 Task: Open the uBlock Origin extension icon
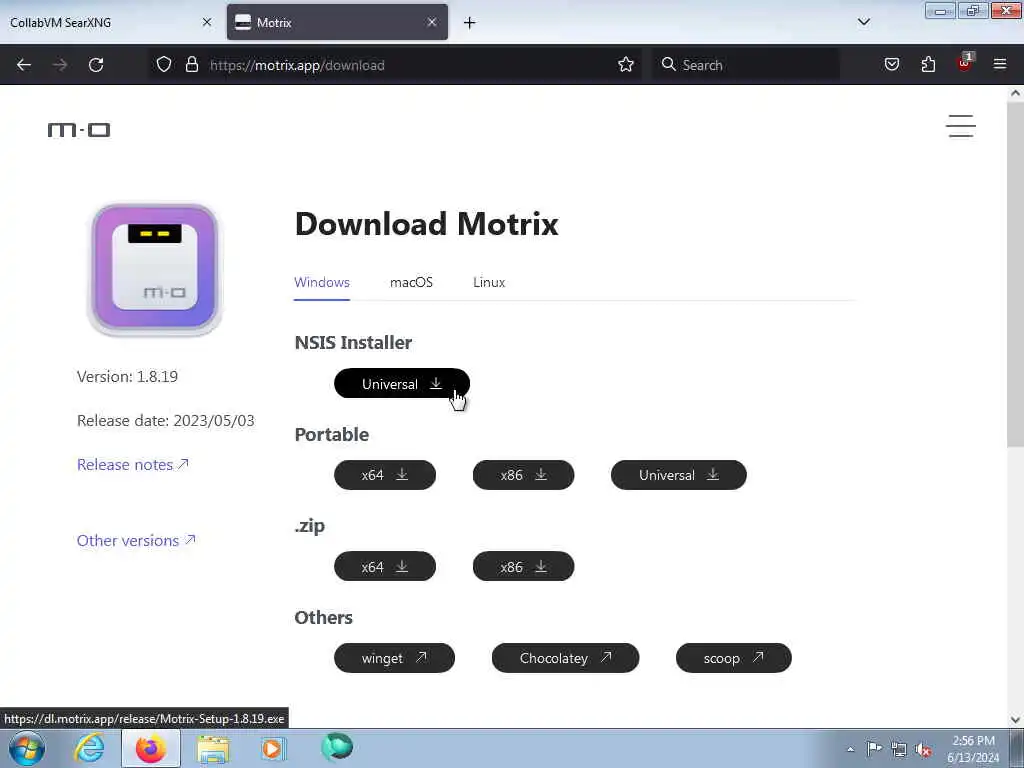[x=965, y=63]
